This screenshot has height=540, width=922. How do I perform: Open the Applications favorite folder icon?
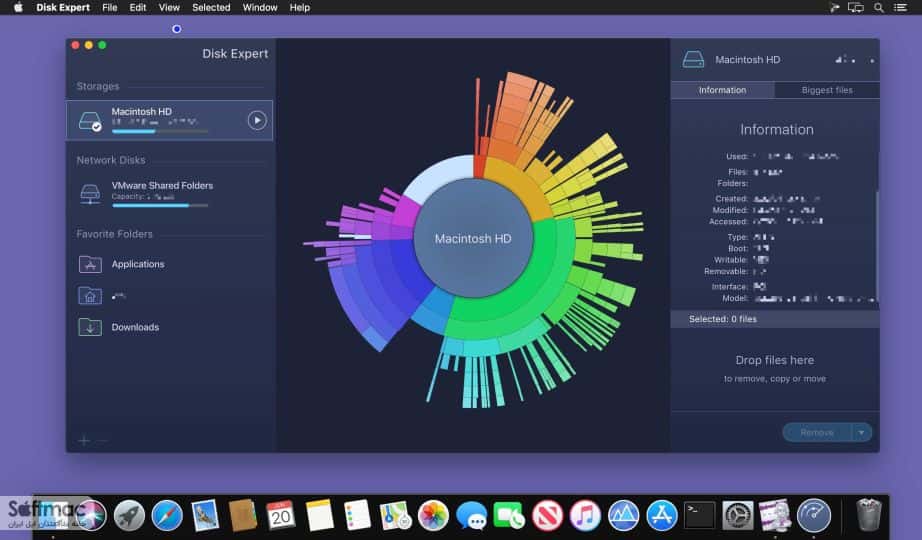tap(90, 264)
